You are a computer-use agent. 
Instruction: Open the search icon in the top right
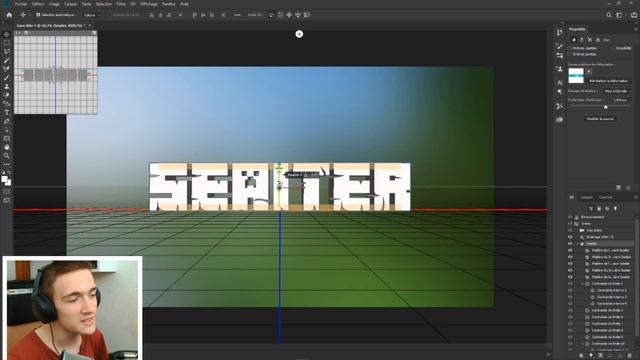[609, 15]
